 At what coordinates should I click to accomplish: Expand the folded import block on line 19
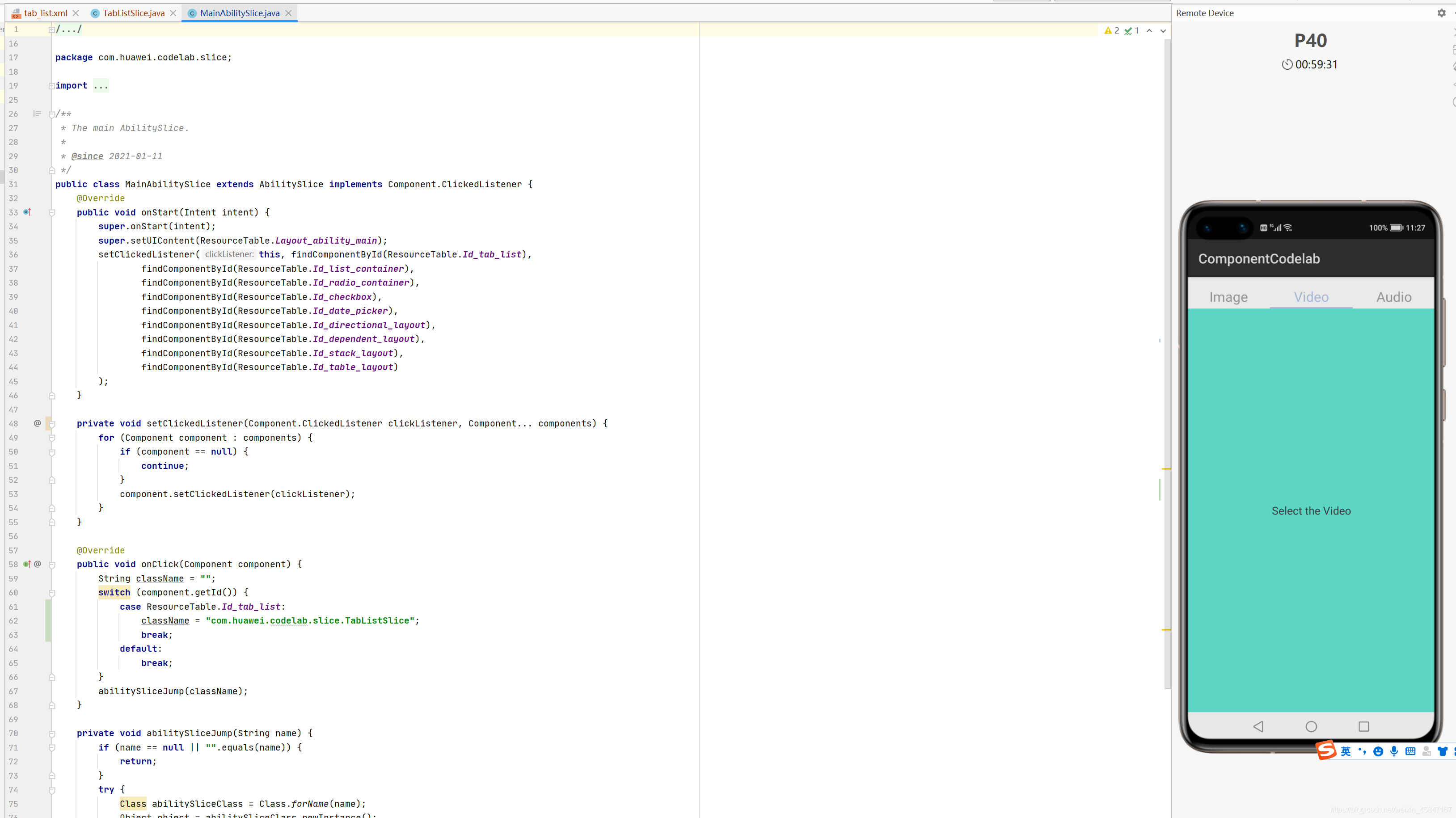pos(51,86)
